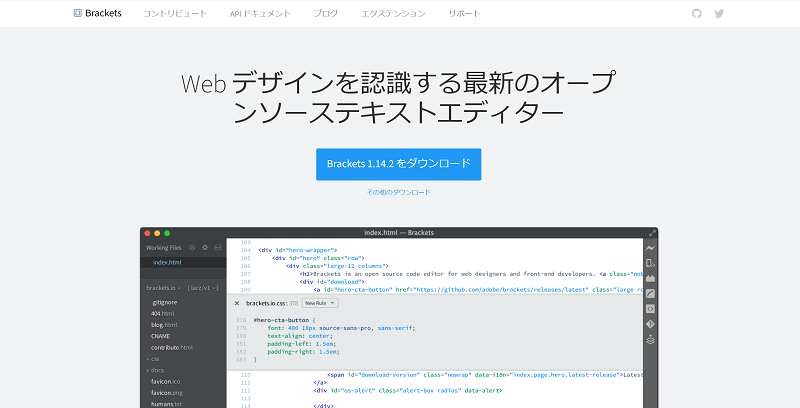Click the red close dot of editor window
Viewport: 800px width, 408px height.
click(147, 233)
